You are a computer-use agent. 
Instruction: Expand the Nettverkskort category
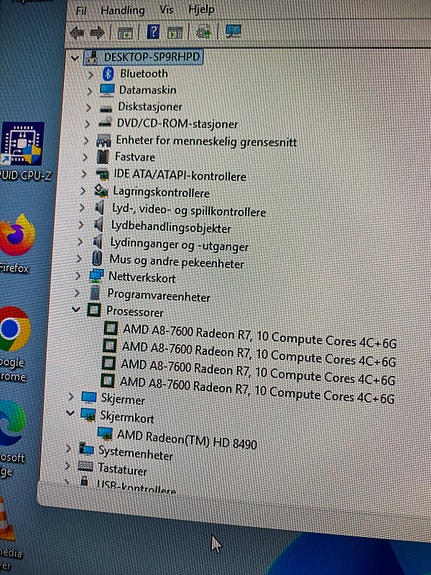(77, 276)
